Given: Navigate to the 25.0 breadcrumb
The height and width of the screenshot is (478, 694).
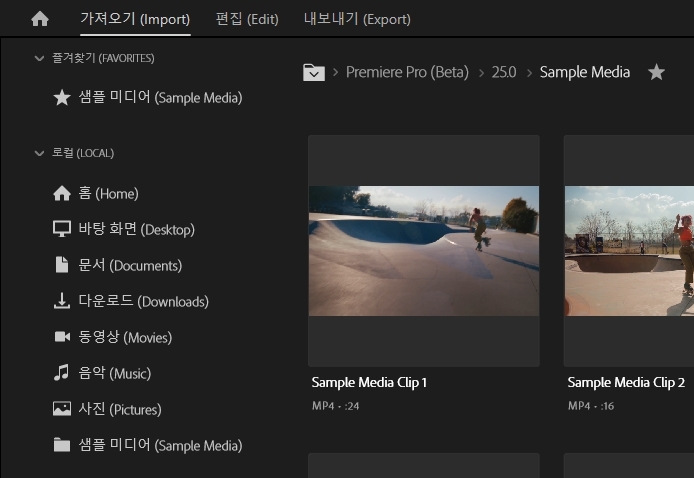Looking at the screenshot, I should pyautogui.click(x=504, y=72).
